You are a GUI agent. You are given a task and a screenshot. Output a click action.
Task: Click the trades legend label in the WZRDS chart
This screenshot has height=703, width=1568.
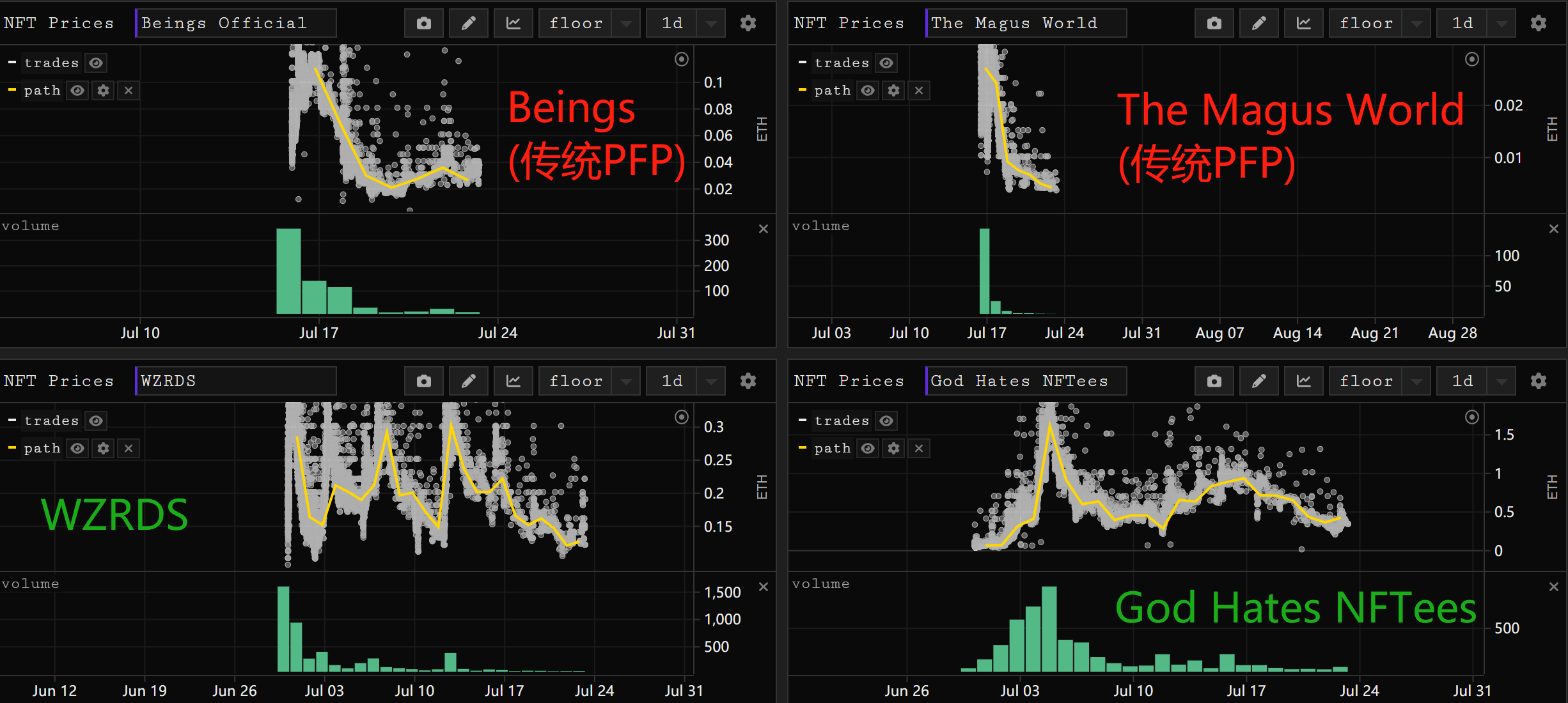[52, 421]
